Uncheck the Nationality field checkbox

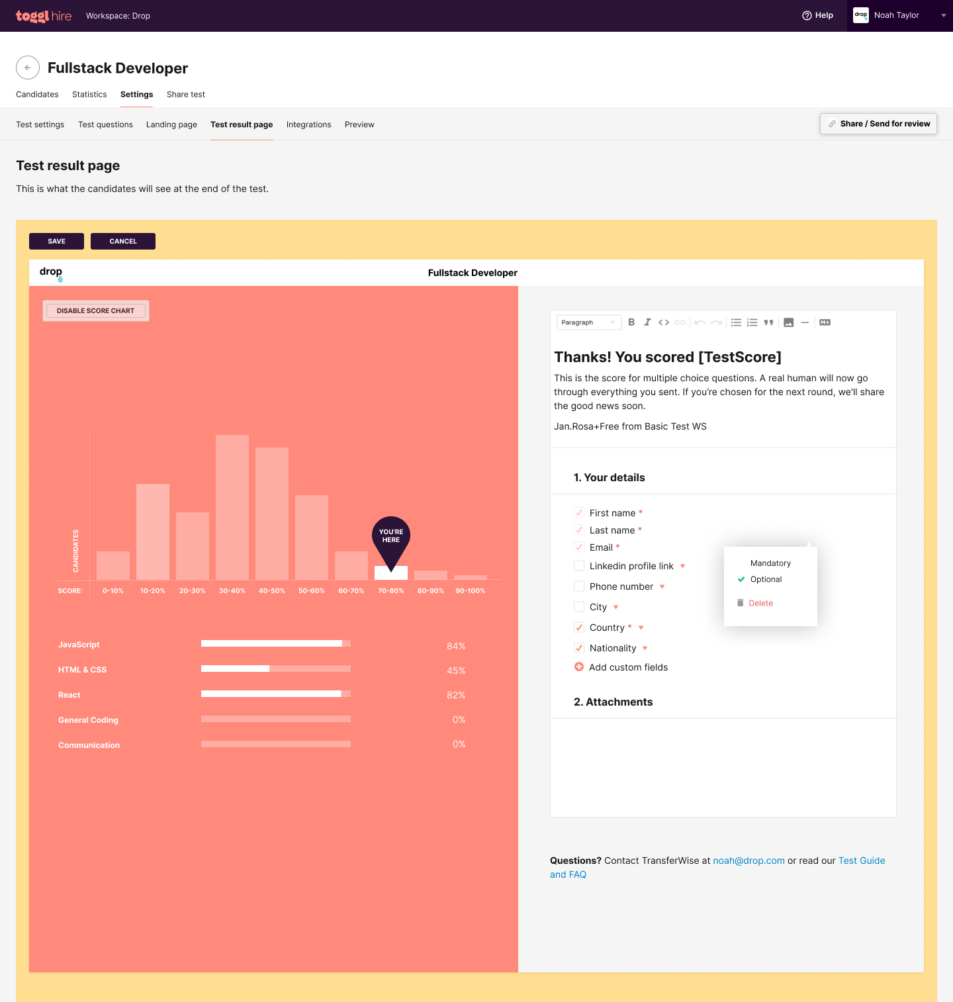pyautogui.click(x=579, y=648)
